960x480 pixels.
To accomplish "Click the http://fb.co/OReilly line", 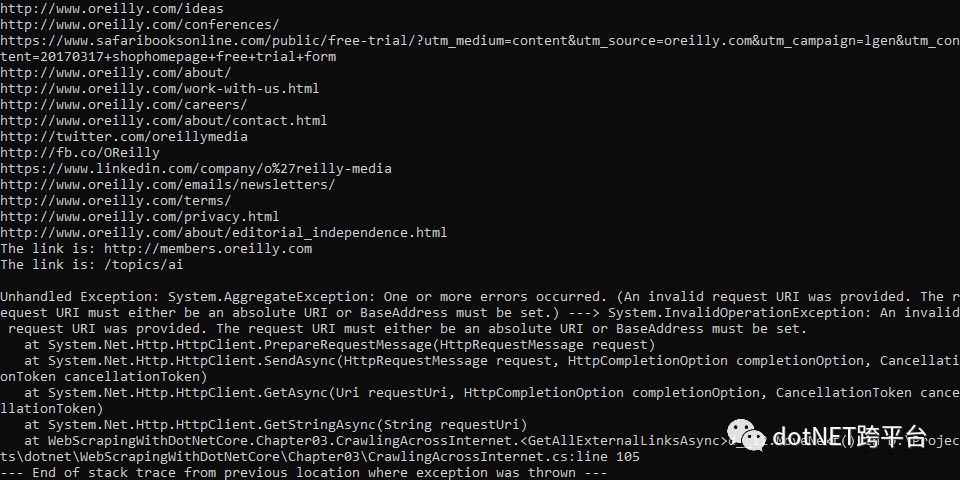I will (x=80, y=152).
